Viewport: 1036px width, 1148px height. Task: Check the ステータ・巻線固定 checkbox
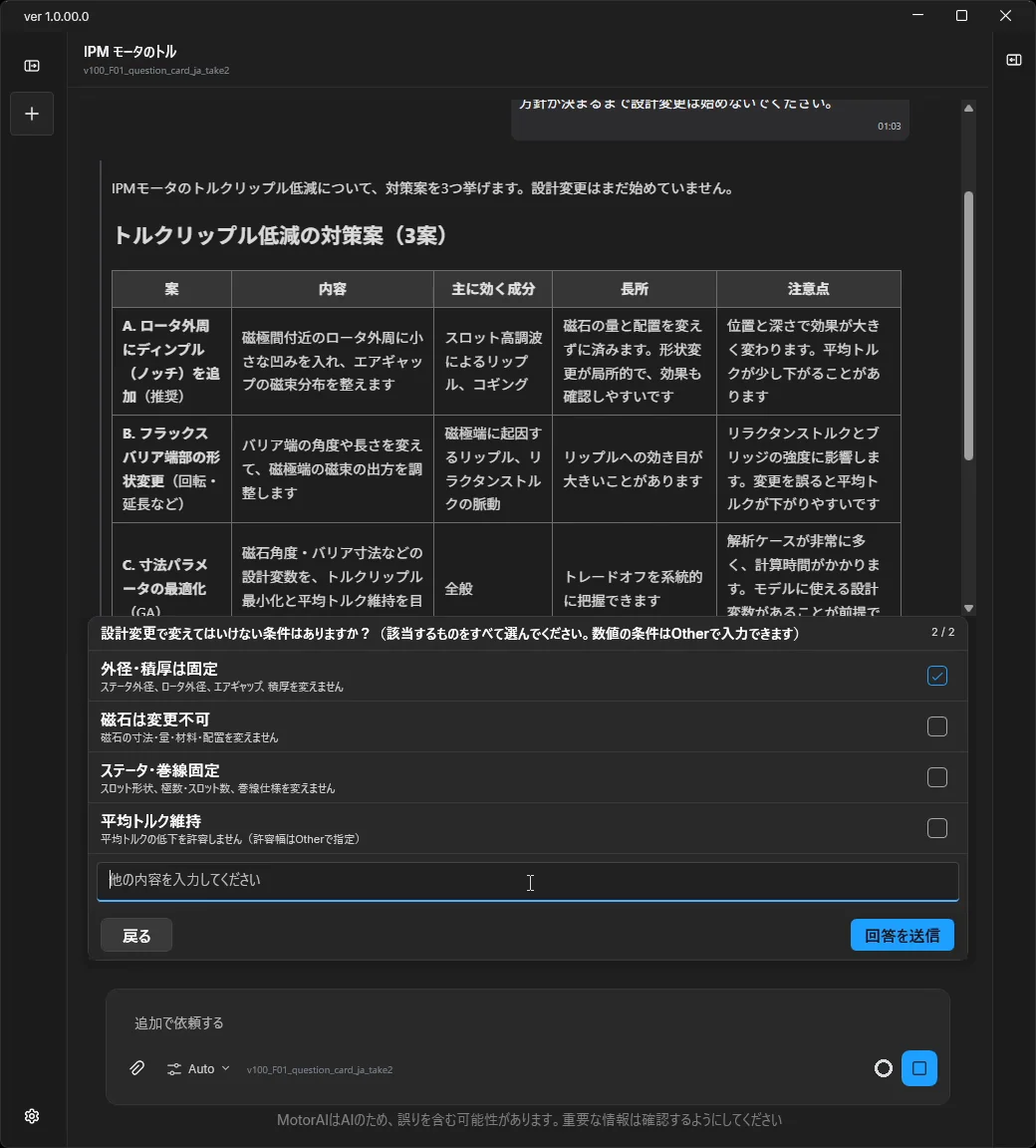937,777
